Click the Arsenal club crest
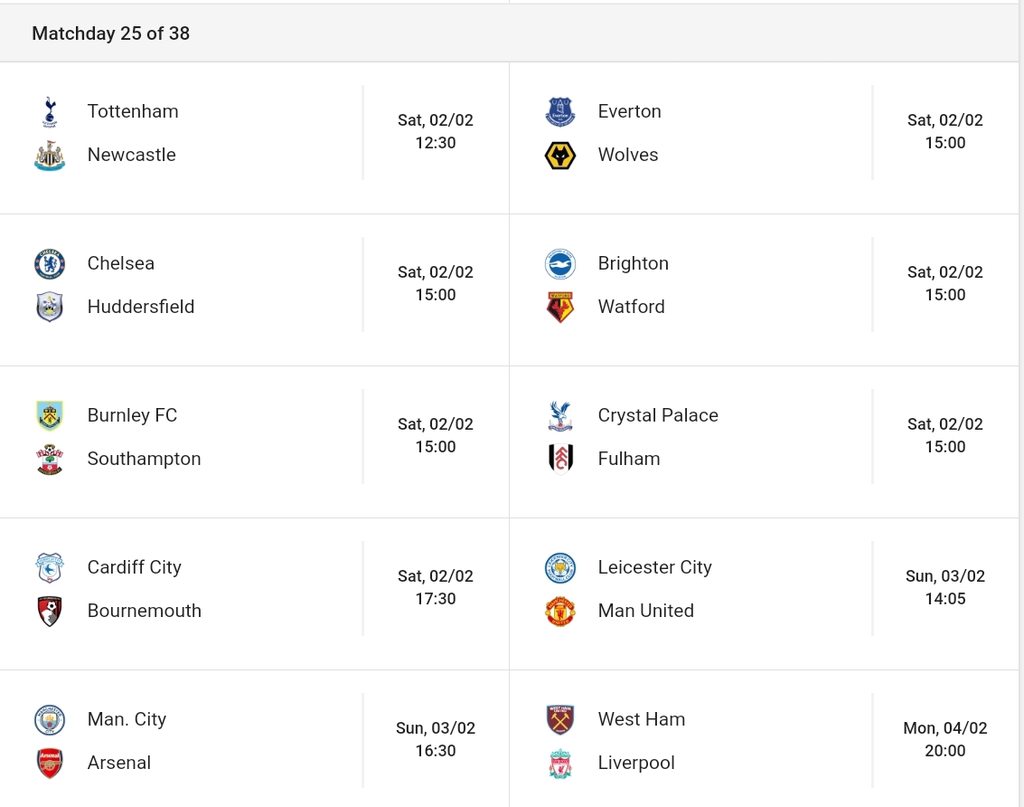The height and width of the screenshot is (807, 1024). (50, 763)
